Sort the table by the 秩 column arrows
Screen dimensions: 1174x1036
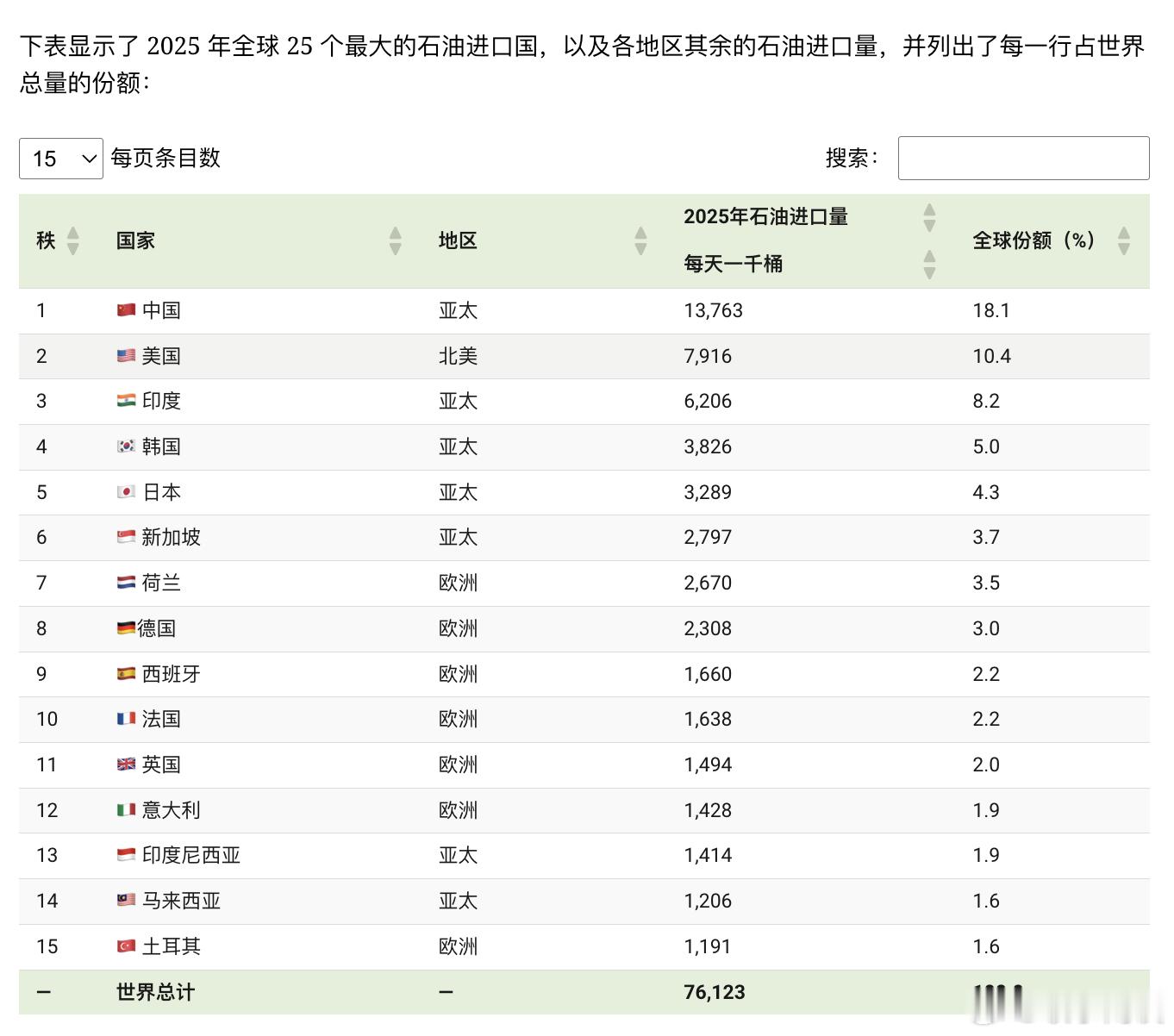(x=73, y=240)
